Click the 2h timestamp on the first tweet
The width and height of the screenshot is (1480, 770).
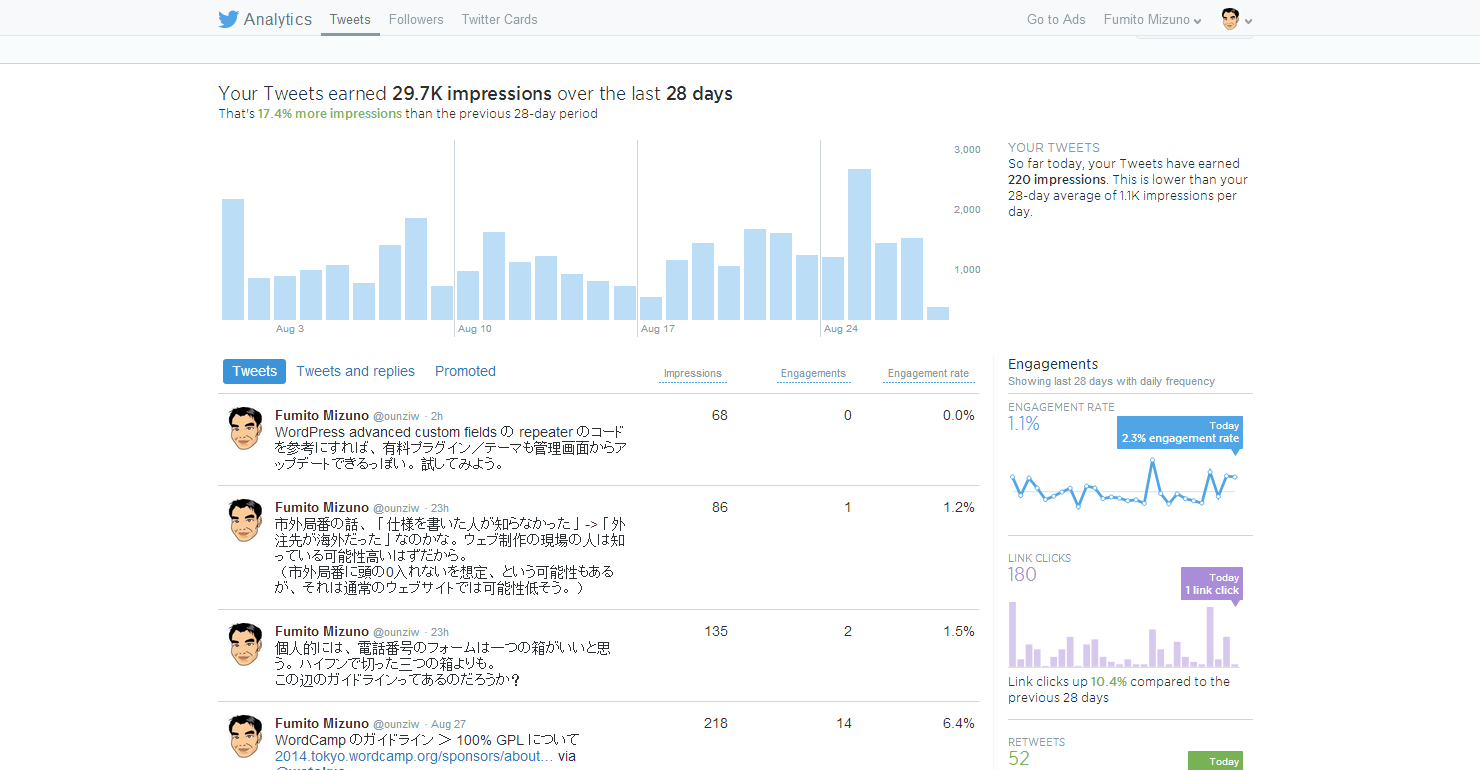coord(437,416)
